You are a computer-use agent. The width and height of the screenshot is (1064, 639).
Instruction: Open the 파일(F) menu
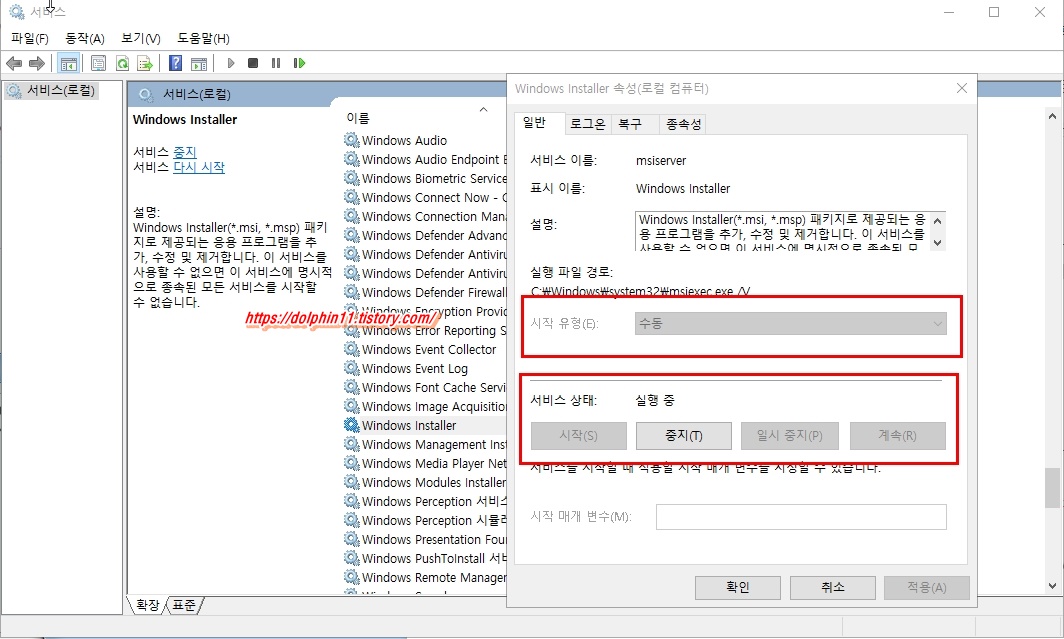[x=30, y=38]
